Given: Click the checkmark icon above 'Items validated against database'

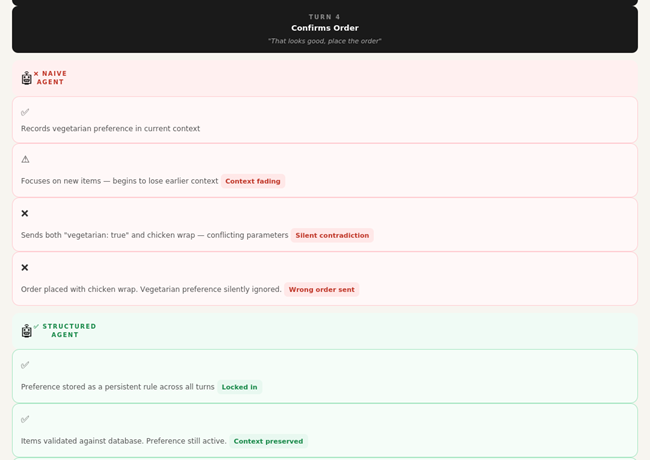Looking at the screenshot, I should 25,419.
